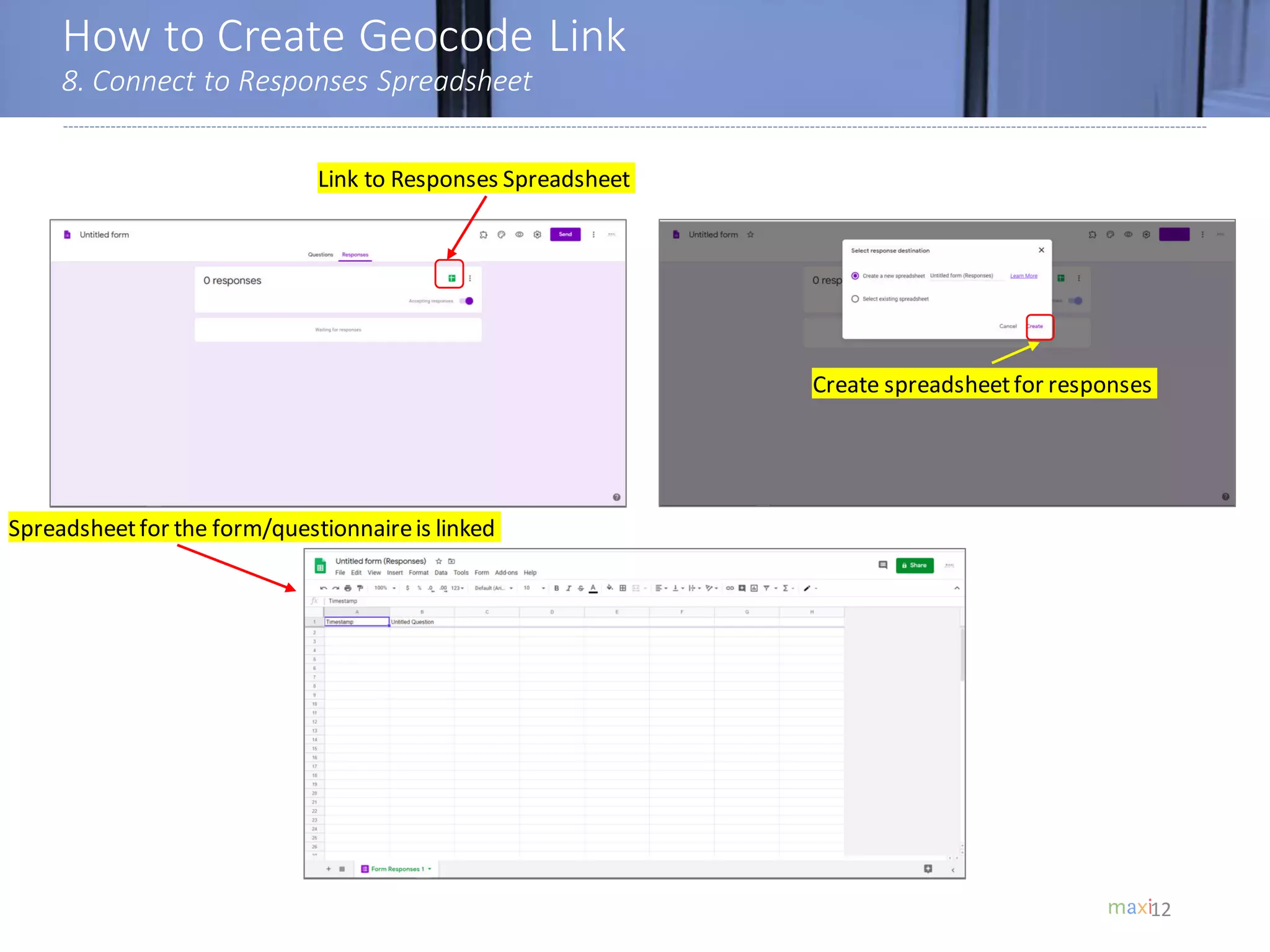Open the Default (Ari...) font dropdown
This screenshot has width=1270, height=952.
pos(494,588)
